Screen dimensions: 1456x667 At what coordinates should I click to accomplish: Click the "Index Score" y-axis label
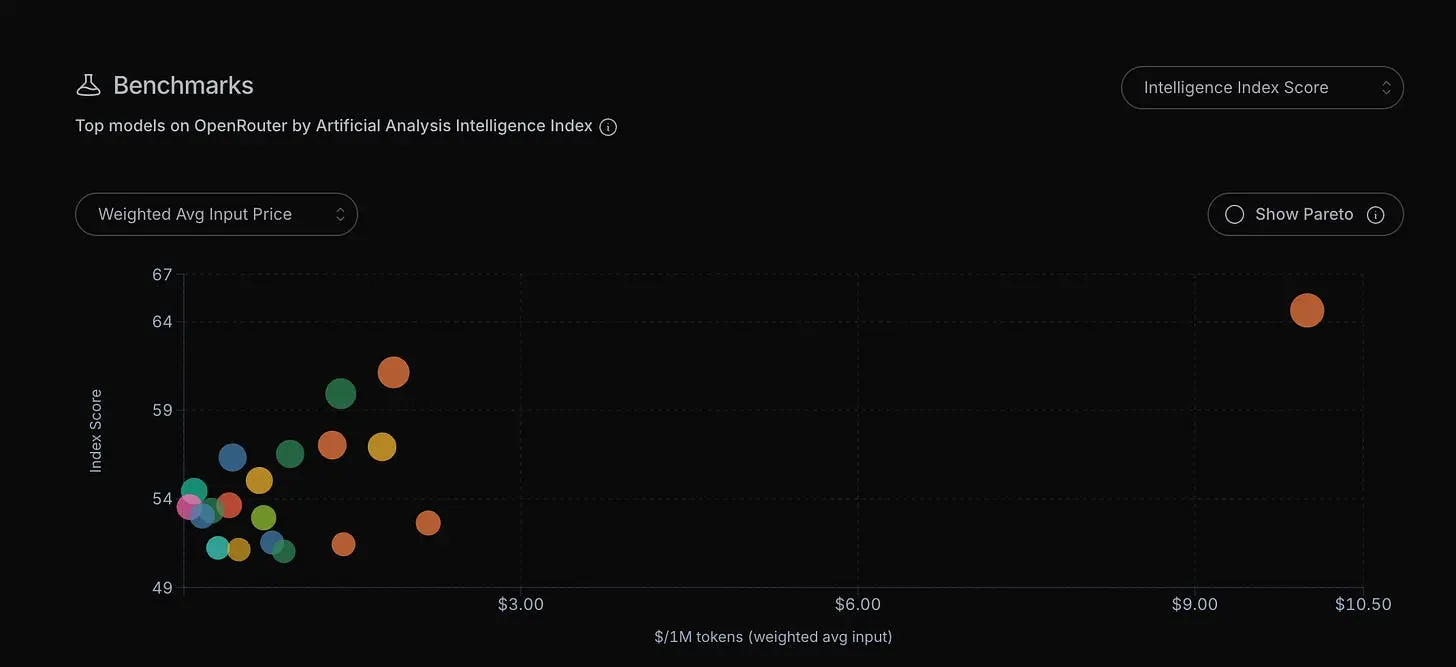point(96,431)
